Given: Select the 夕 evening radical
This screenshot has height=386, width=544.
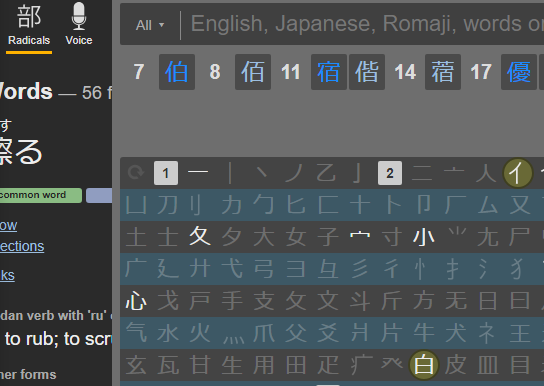Looking at the screenshot, I should [x=232, y=237].
